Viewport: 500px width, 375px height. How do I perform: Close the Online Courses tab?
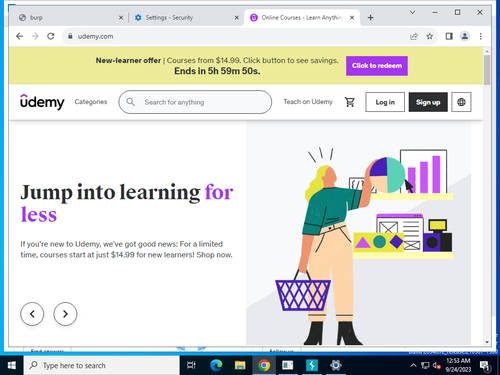[x=352, y=18]
